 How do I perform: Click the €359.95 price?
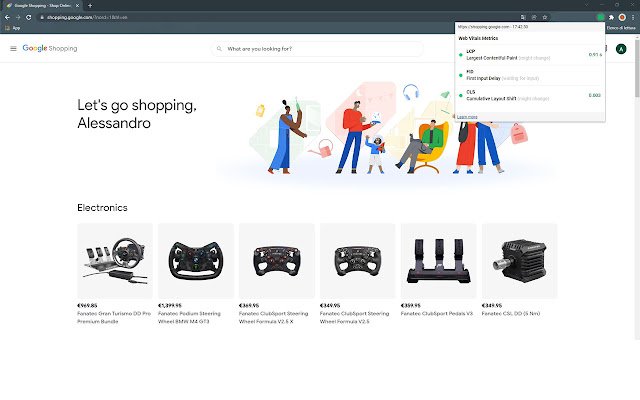411,305
